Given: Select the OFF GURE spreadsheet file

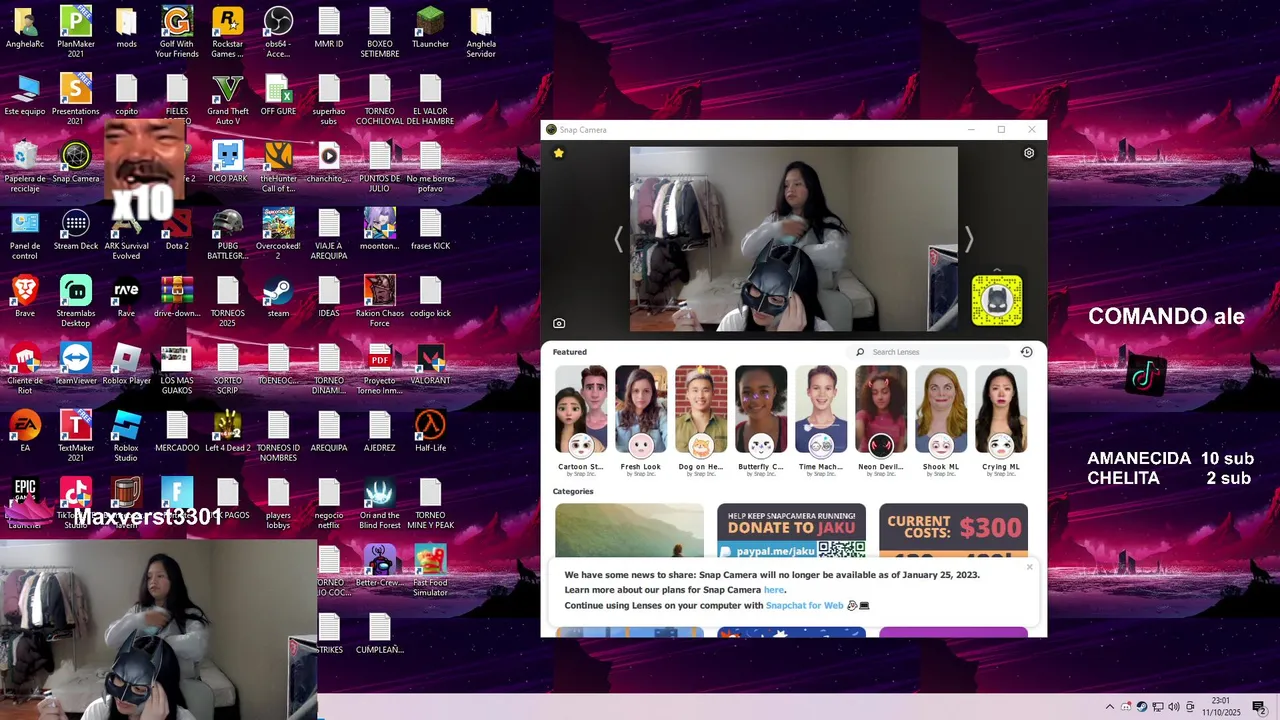Looking at the screenshot, I should click(x=278, y=94).
